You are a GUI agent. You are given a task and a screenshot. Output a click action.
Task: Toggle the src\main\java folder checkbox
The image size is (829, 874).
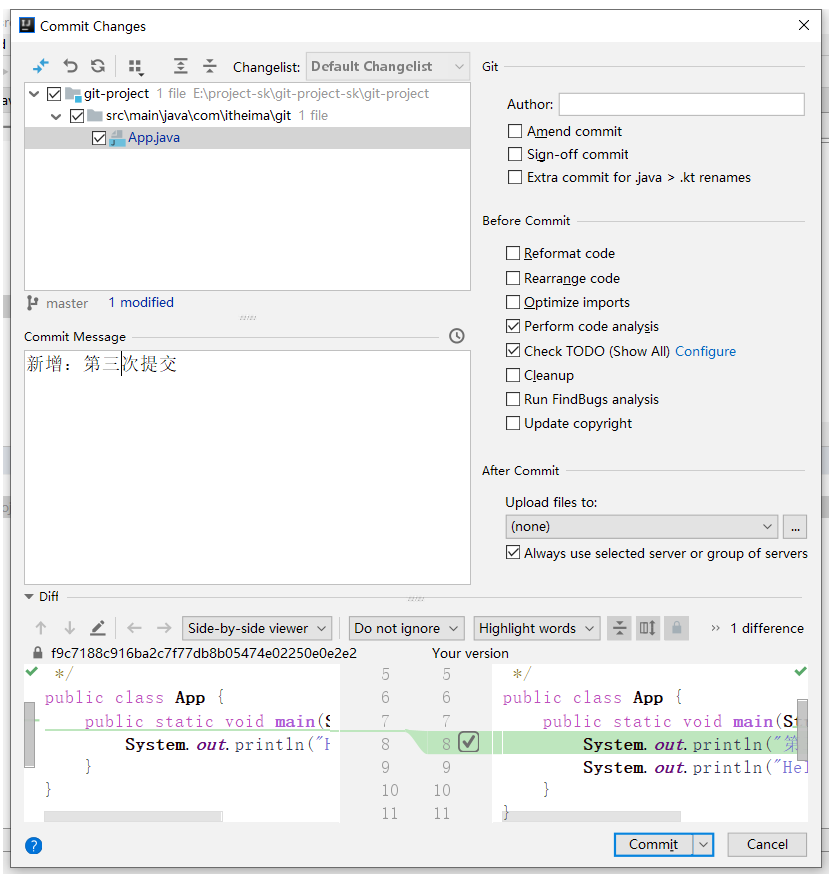(77, 116)
